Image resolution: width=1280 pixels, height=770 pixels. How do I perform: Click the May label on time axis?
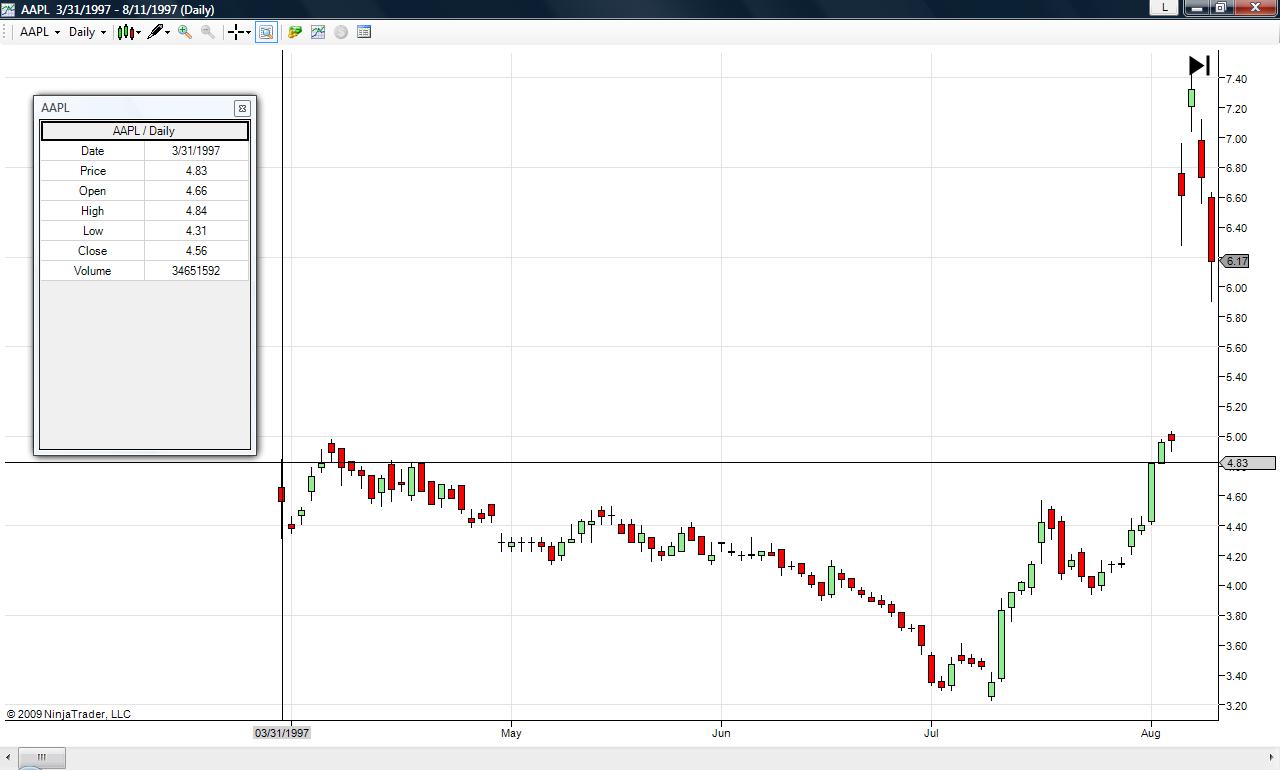(x=511, y=733)
